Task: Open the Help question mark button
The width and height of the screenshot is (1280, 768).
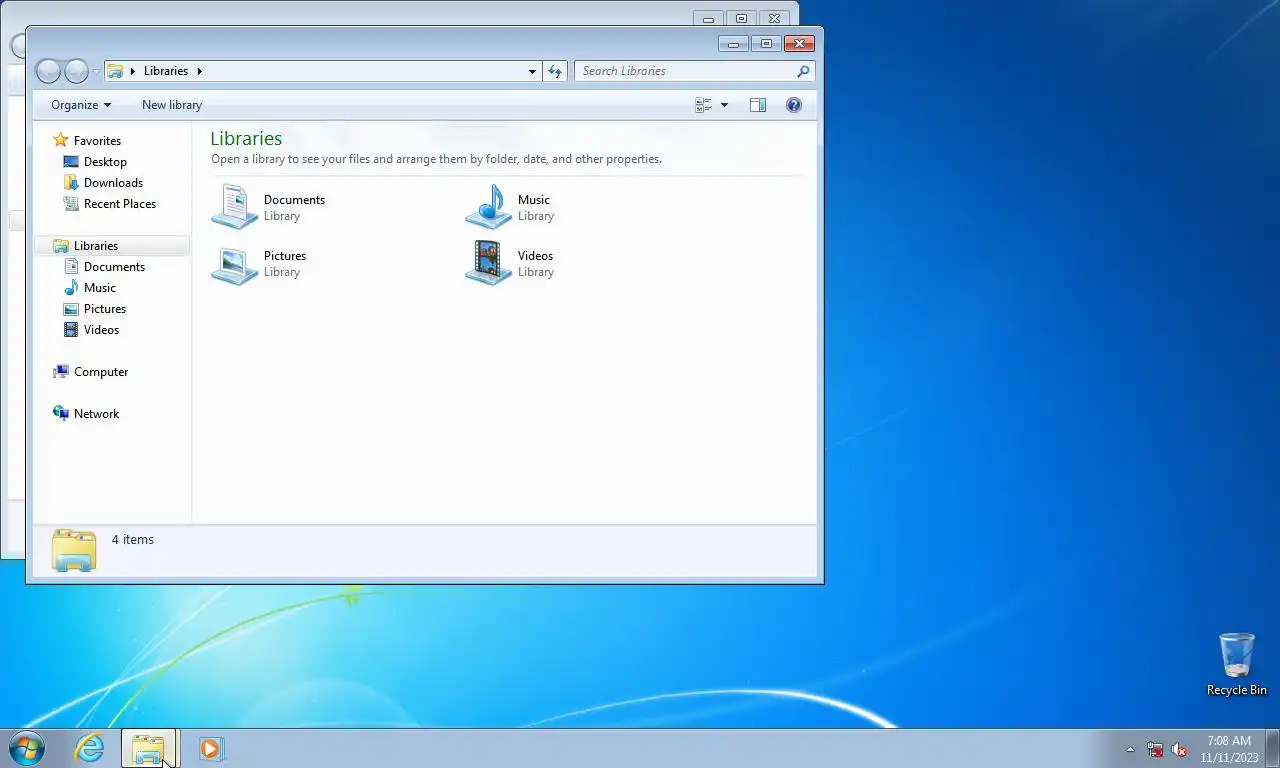Action: click(794, 105)
